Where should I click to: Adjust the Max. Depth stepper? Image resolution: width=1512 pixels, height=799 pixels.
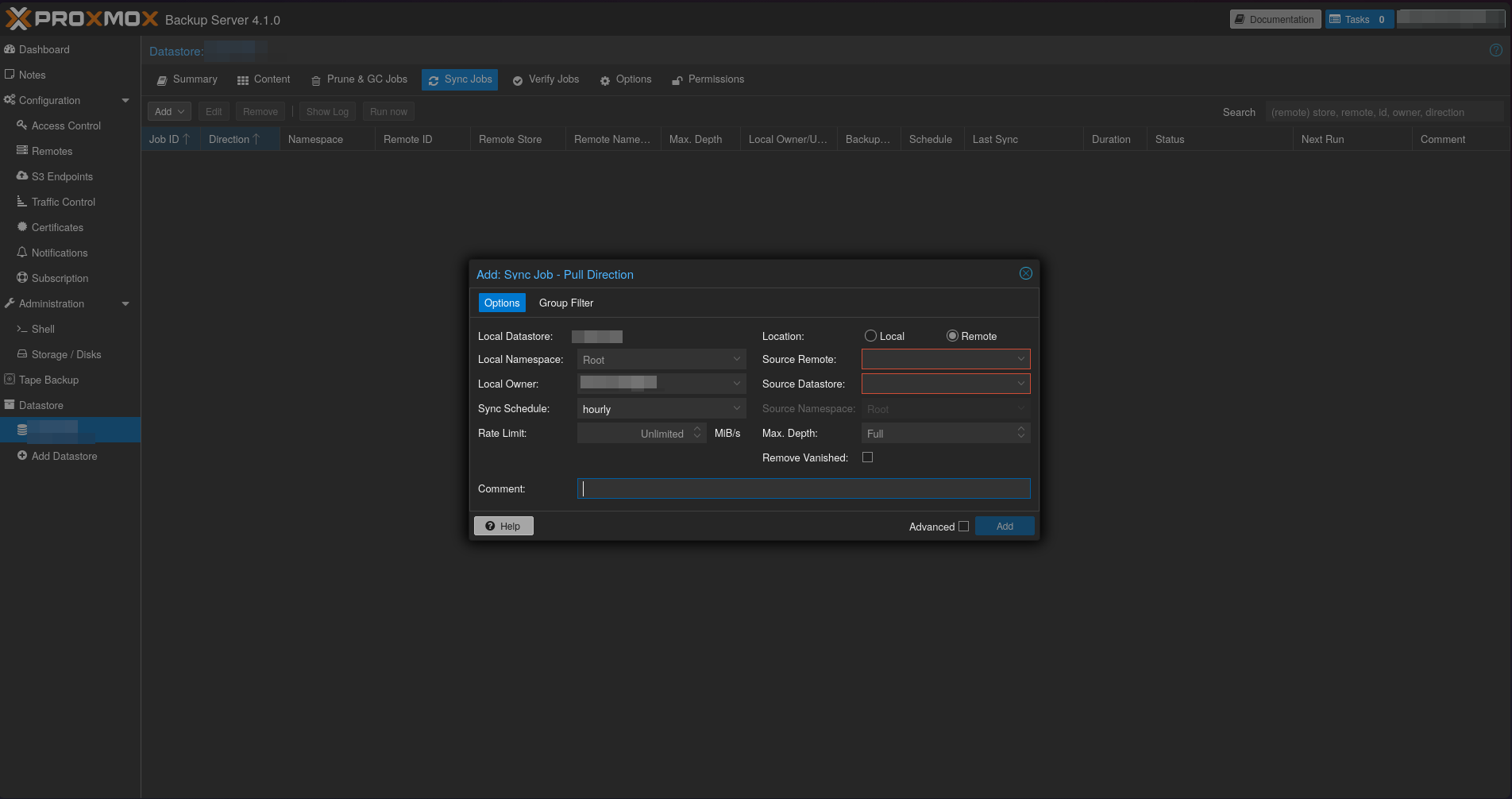[1021, 433]
